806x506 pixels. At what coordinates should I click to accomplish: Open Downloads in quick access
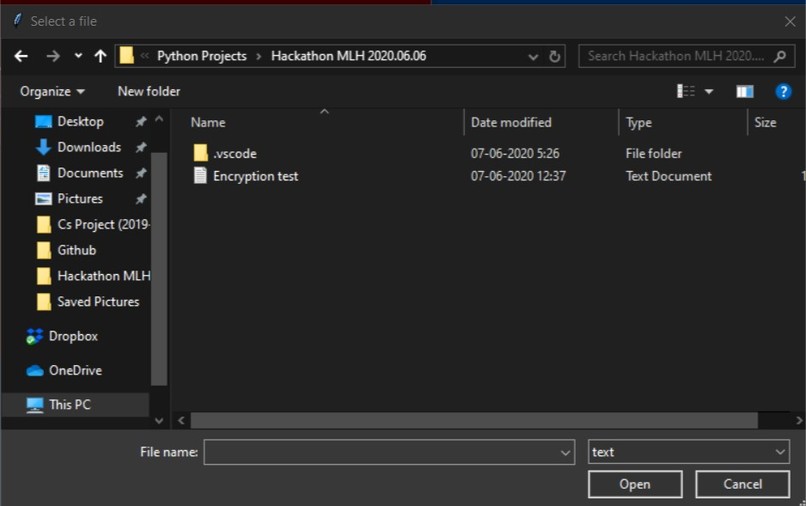(x=89, y=147)
